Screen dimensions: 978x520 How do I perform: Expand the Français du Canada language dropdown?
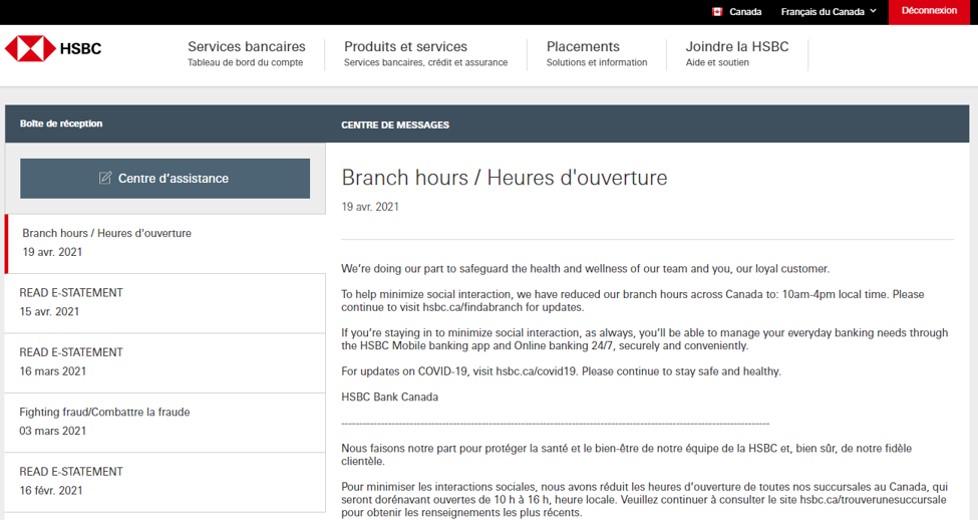(x=828, y=12)
